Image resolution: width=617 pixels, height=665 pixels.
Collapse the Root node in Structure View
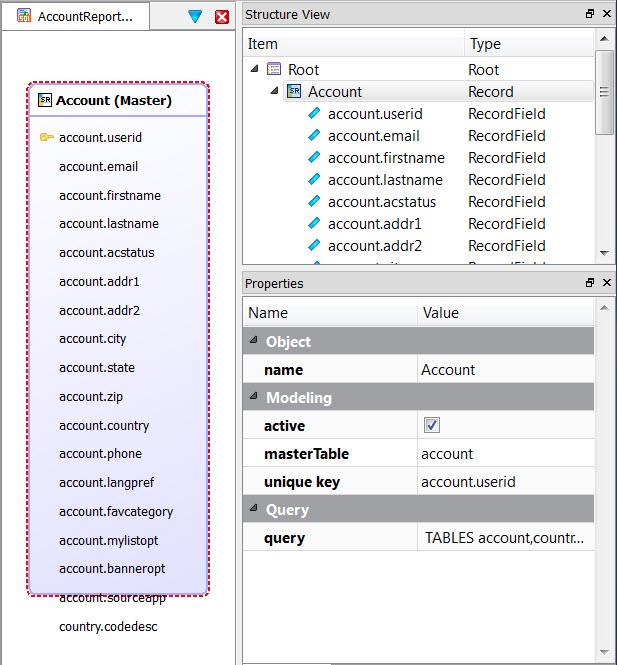[254, 70]
